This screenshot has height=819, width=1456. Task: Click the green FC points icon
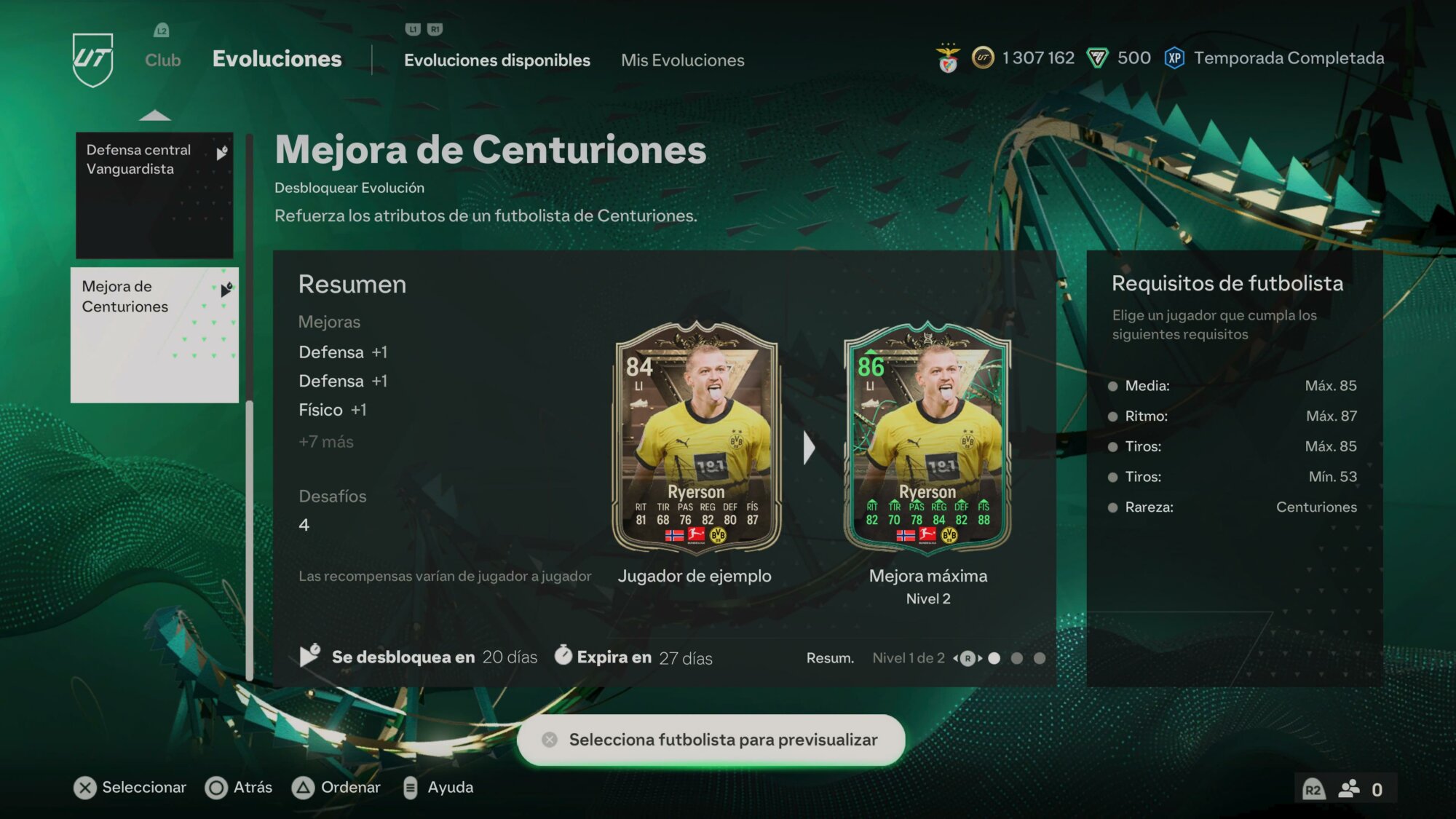coord(1097,58)
